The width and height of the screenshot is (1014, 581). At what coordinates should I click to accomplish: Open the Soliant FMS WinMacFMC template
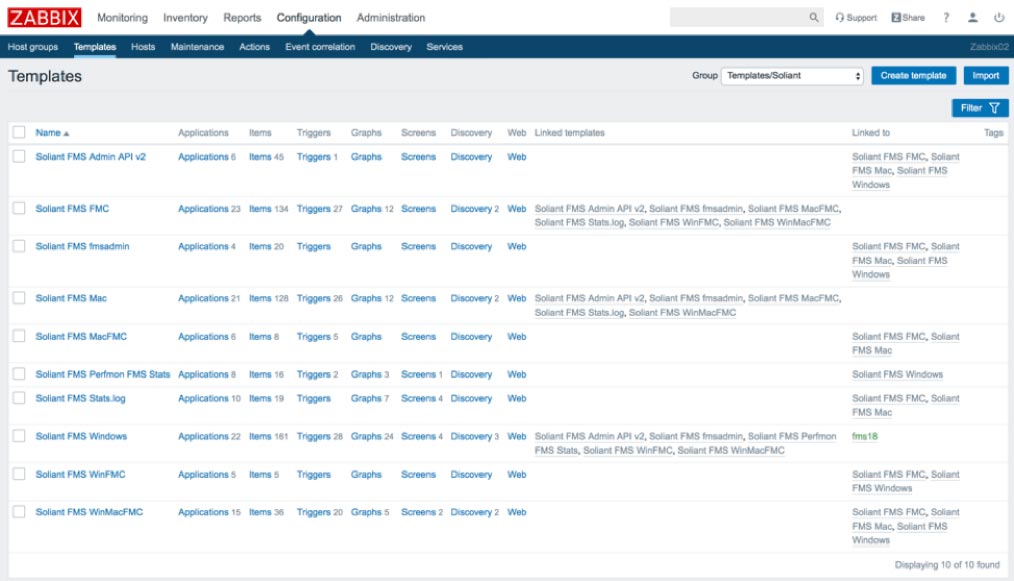point(89,512)
